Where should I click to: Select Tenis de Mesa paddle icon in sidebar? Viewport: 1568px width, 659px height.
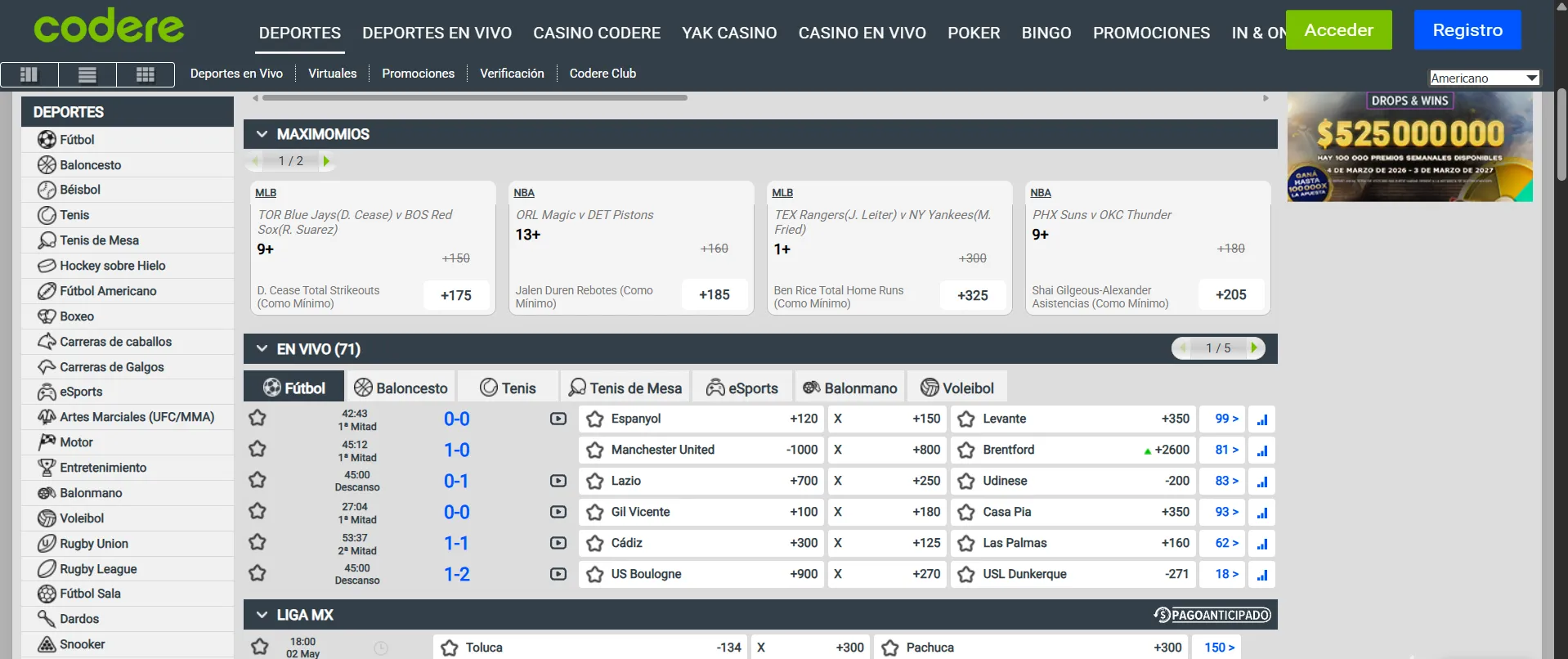(x=47, y=240)
